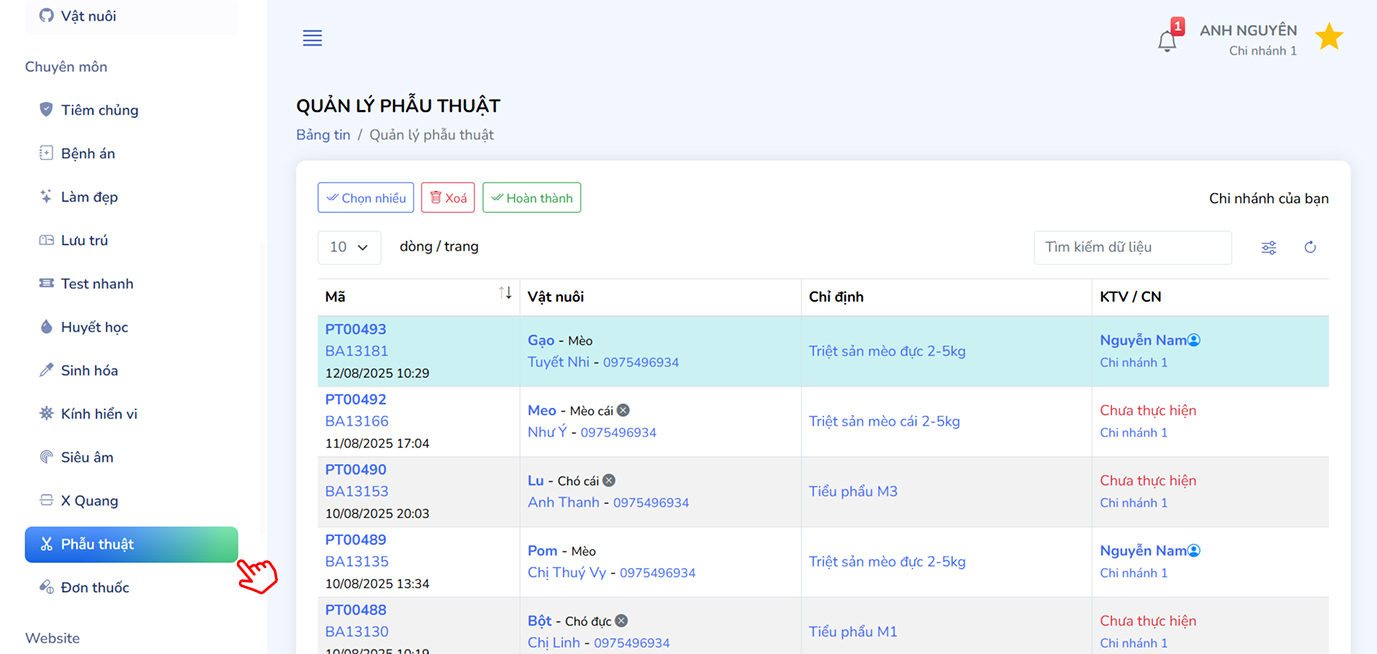Open Tiêm chủng in the sidebar

click(99, 110)
